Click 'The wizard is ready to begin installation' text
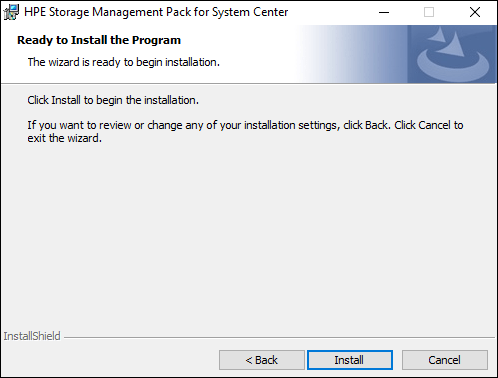The width and height of the screenshot is (498, 378). coord(124,62)
